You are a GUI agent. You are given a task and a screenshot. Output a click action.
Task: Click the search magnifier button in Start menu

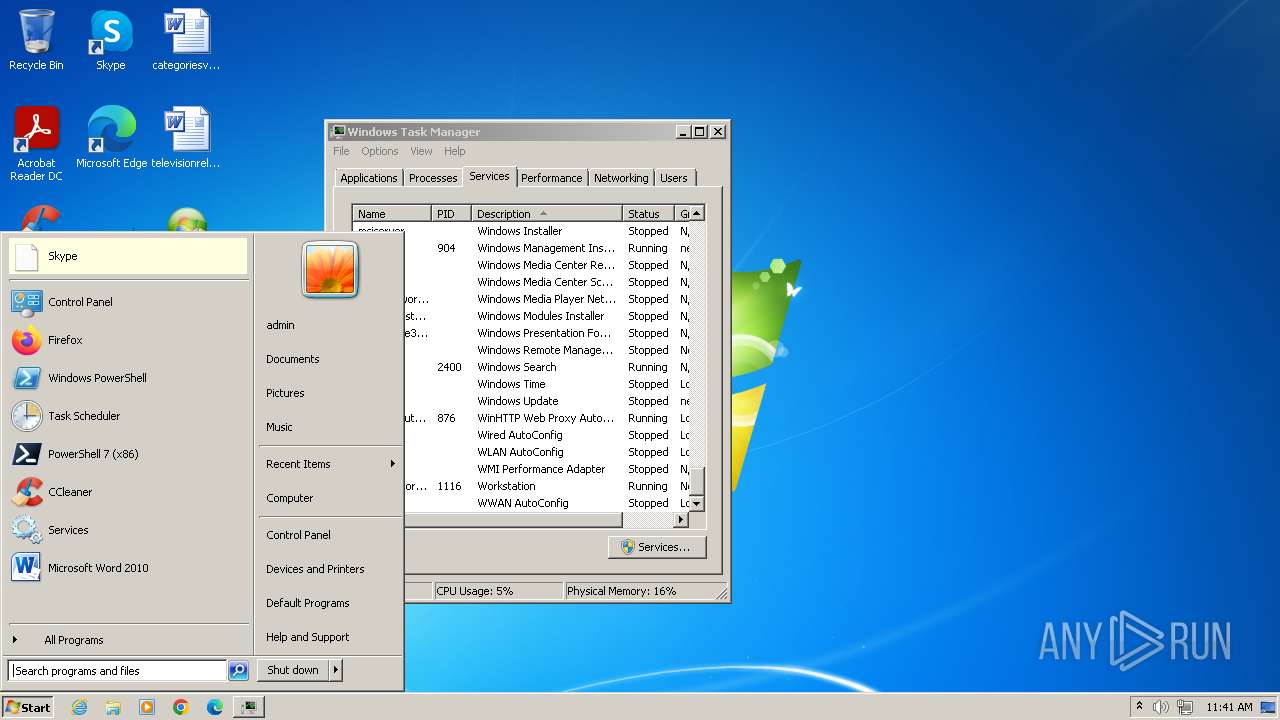click(x=238, y=671)
